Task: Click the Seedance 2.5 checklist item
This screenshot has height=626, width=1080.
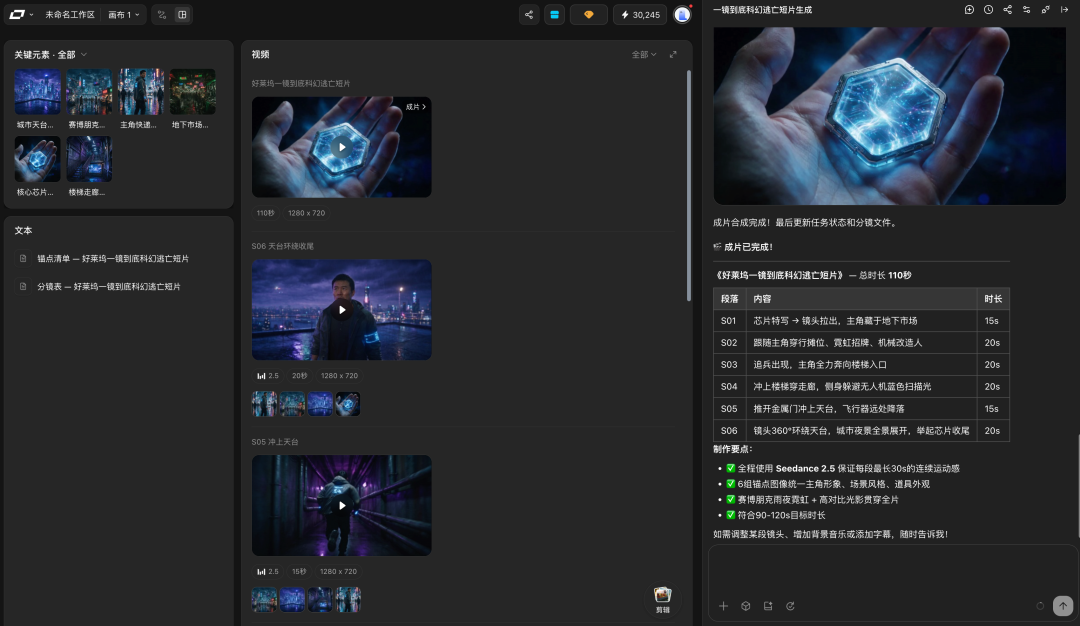Action: click(843, 468)
